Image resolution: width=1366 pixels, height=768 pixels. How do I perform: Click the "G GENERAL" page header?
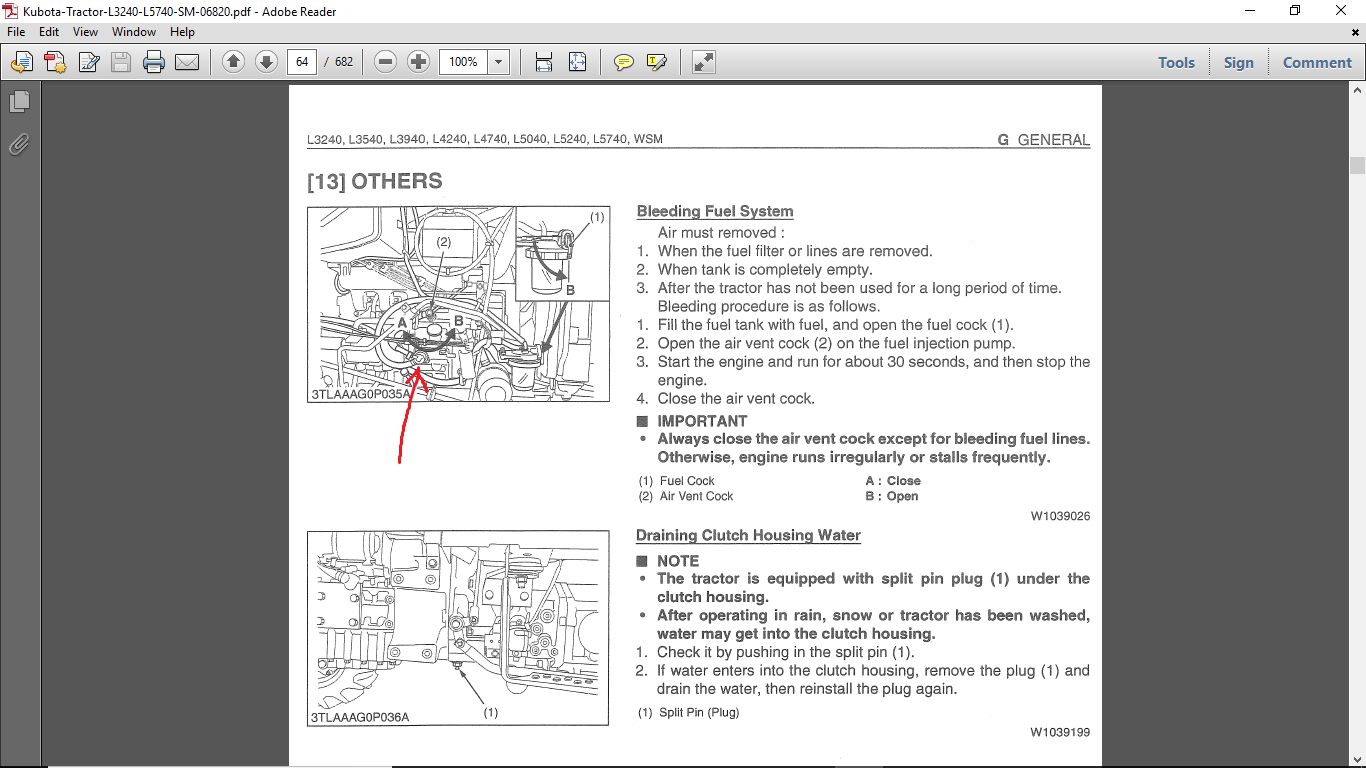pos(1044,140)
